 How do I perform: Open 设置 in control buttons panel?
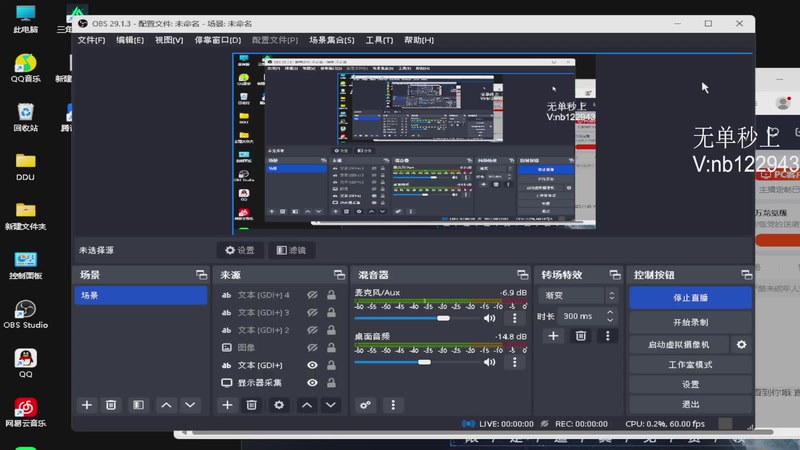tap(690, 385)
